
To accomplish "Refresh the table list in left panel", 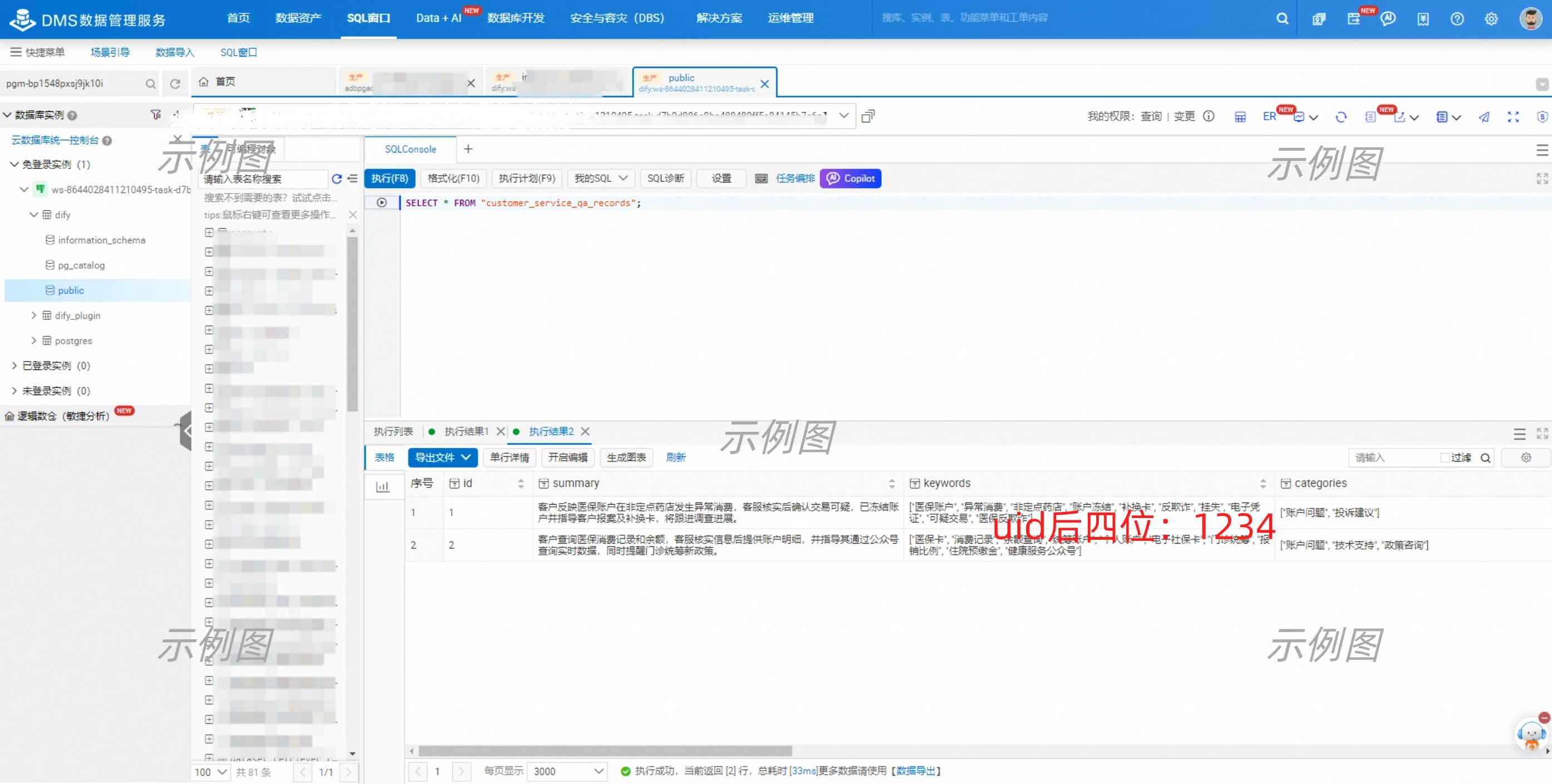I will coord(337,179).
